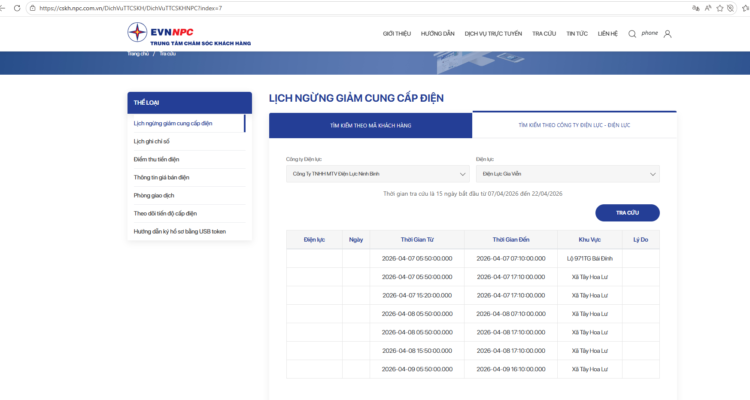Click the lock icon in address bar
750x400 pixels.
pos(33,7)
